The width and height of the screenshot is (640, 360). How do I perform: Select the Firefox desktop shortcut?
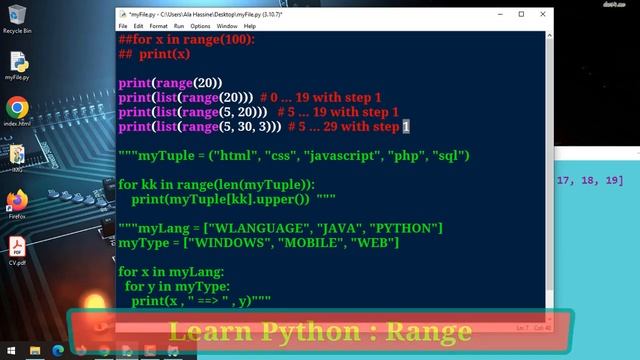17,204
